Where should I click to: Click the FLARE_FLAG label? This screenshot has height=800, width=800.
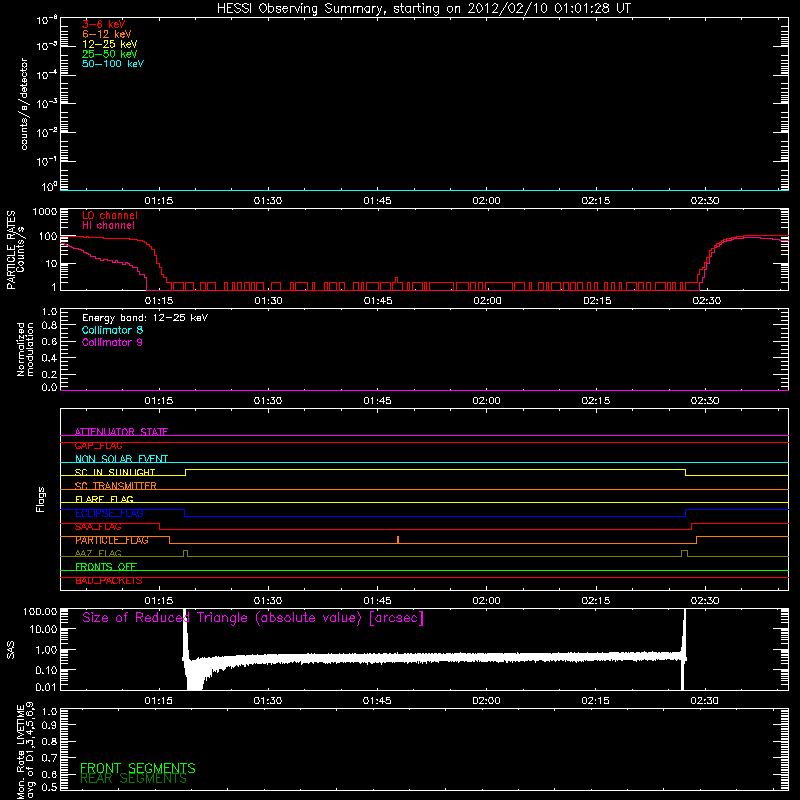(104, 499)
